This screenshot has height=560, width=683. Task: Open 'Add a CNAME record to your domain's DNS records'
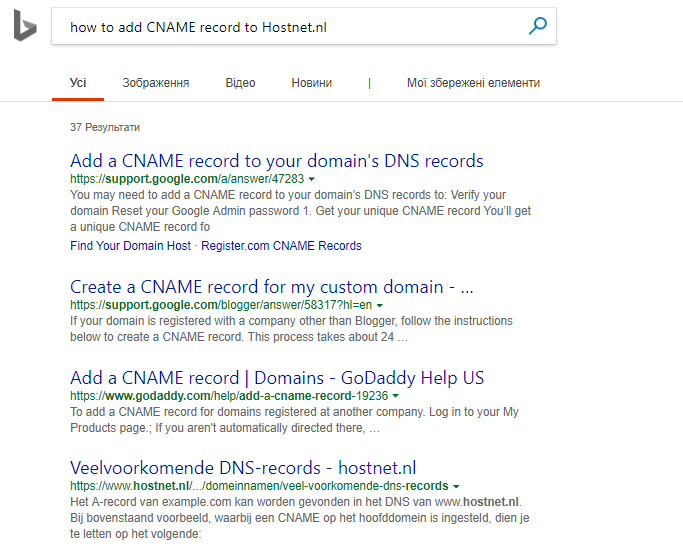click(277, 161)
